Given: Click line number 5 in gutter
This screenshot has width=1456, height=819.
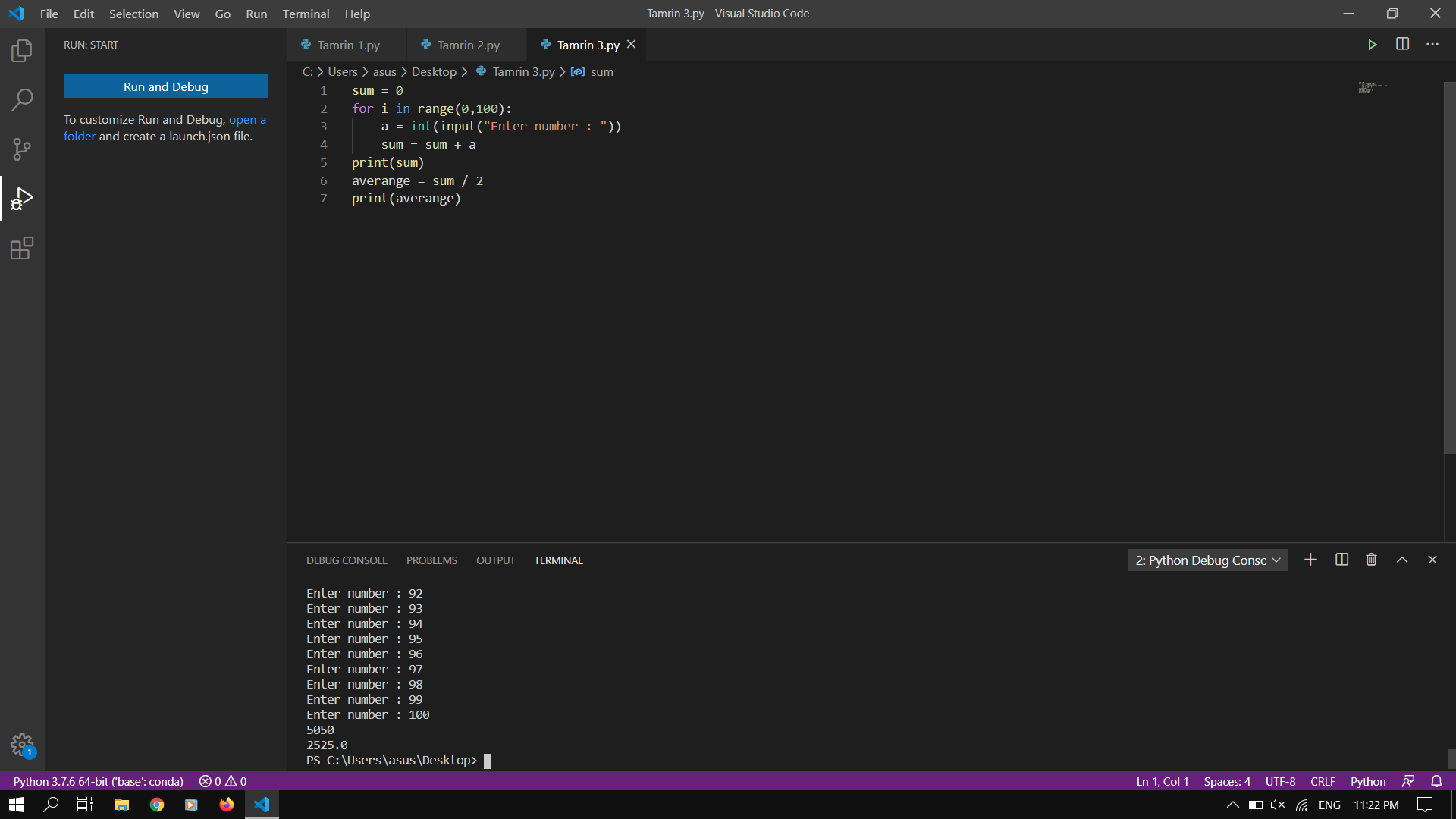Looking at the screenshot, I should [323, 162].
